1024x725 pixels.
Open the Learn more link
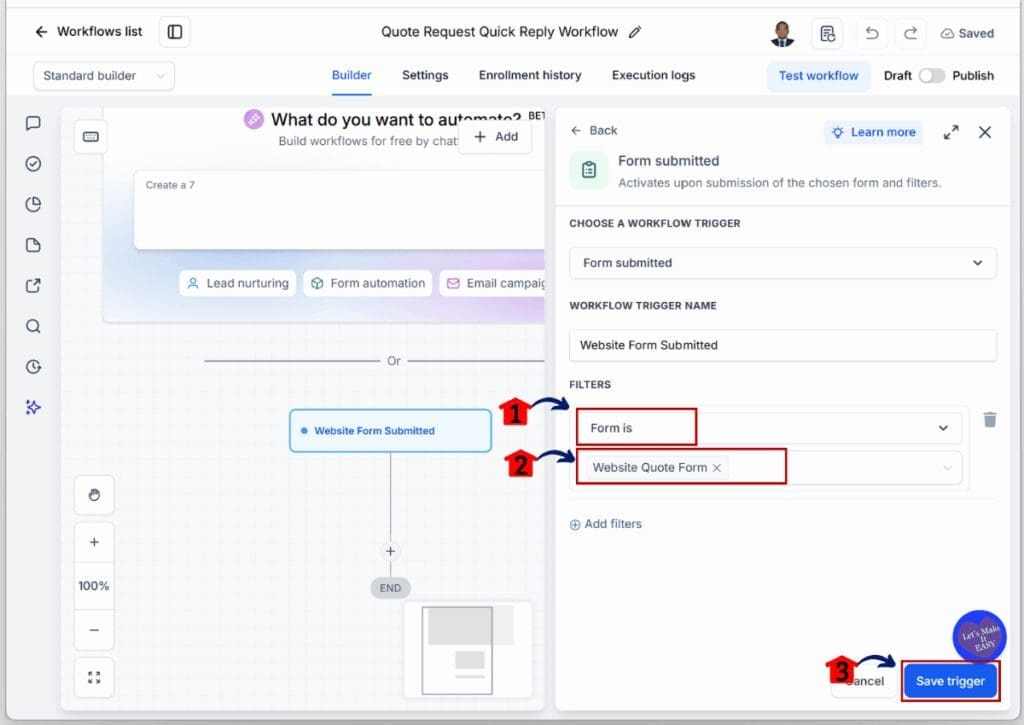tap(873, 133)
